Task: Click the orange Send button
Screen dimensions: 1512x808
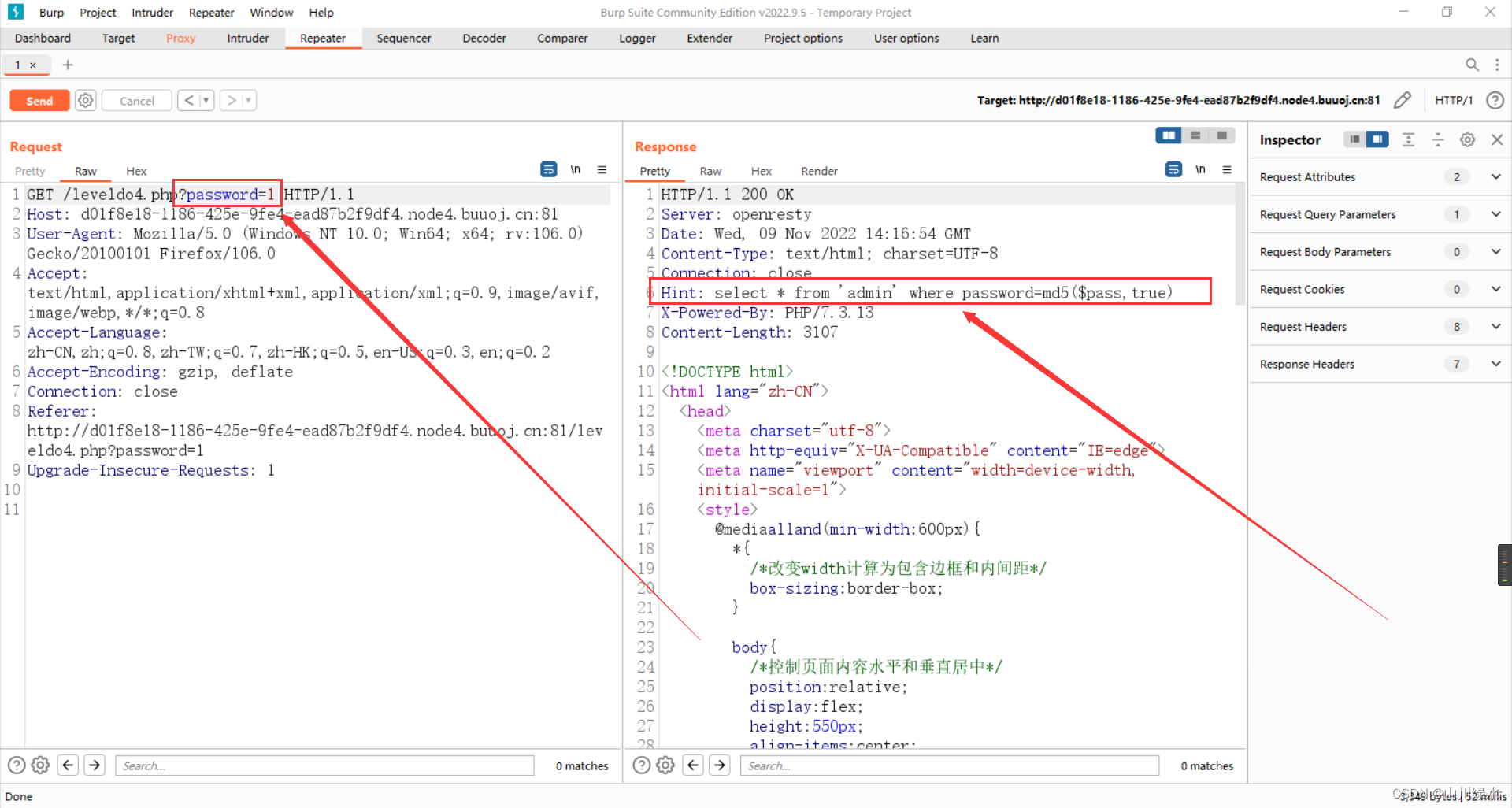Action: pos(39,101)
